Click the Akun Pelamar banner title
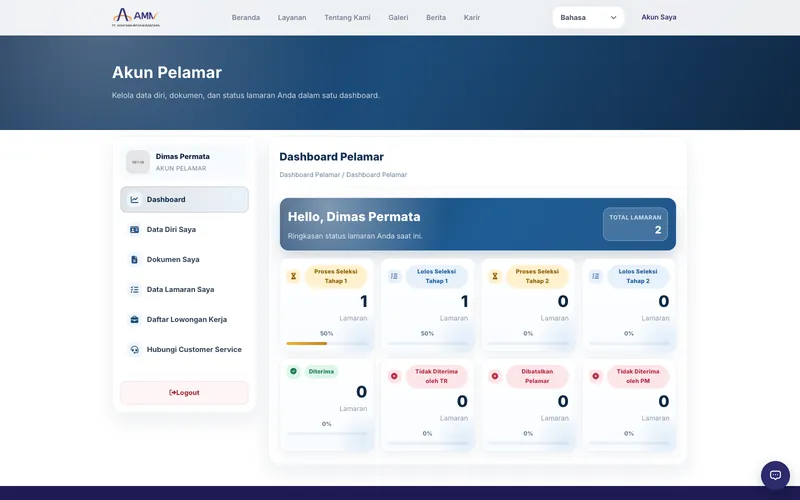This screenshot has height=500, width=800. click(x=167, y=72)
